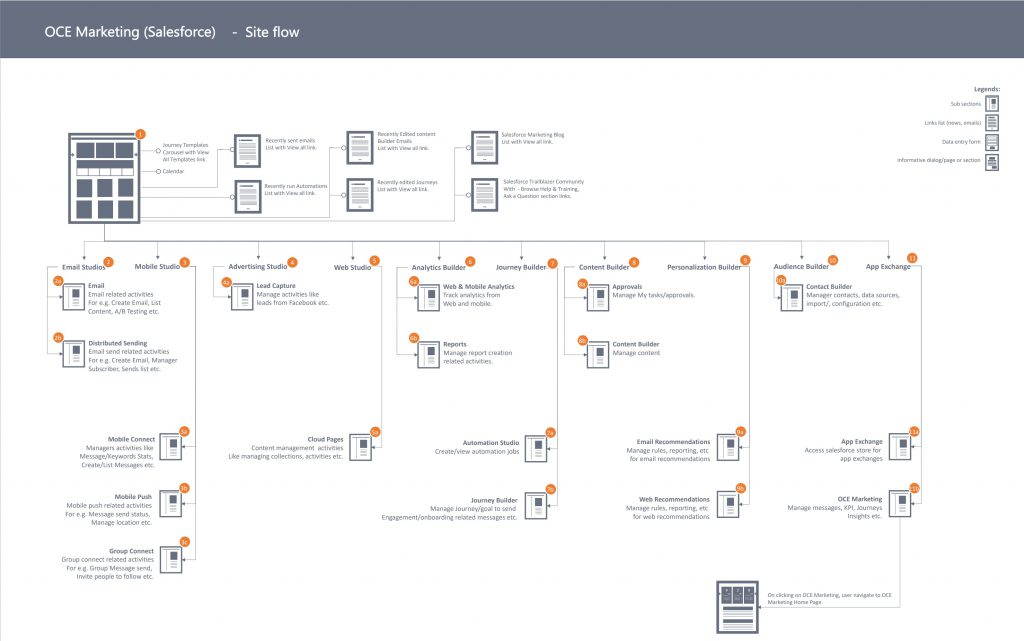
Task: Click the Data entry form legend icon
Action: 992,142
